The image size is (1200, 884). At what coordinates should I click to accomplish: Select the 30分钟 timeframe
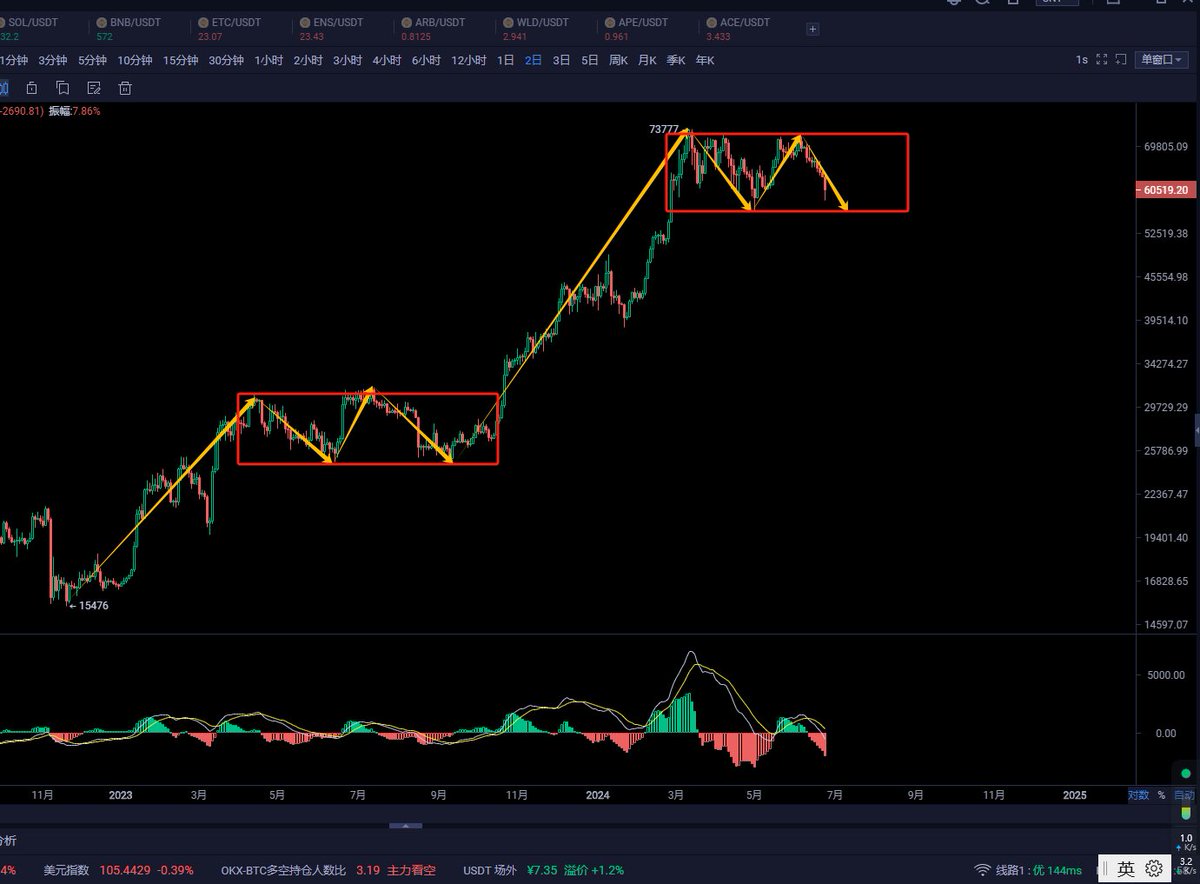(x=226, y=60)
